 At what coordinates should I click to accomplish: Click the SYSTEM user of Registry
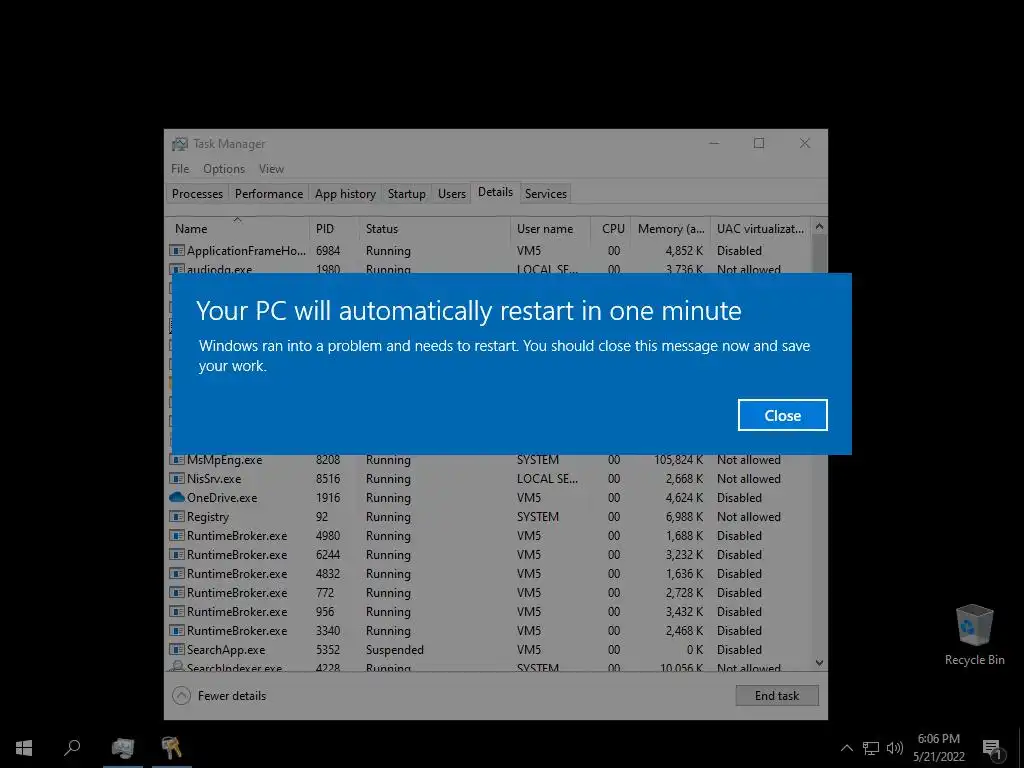click(537, 517)
